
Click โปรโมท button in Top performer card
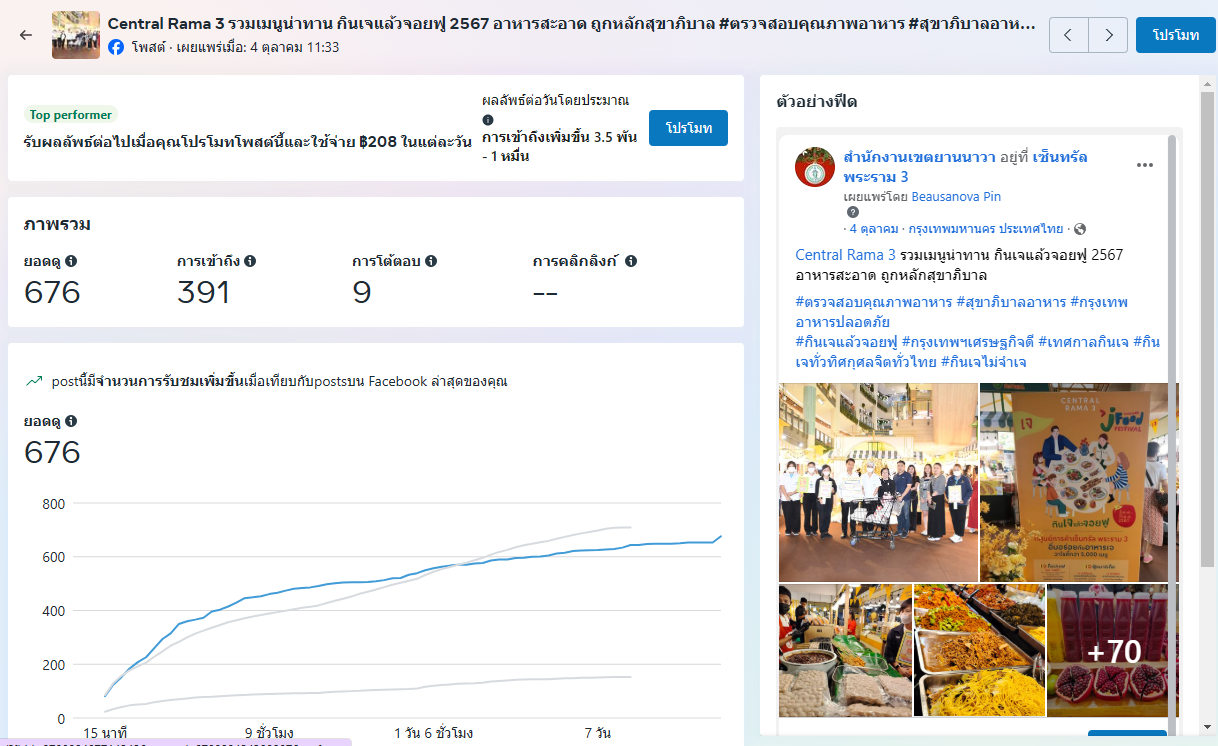(x=688, y=129)
